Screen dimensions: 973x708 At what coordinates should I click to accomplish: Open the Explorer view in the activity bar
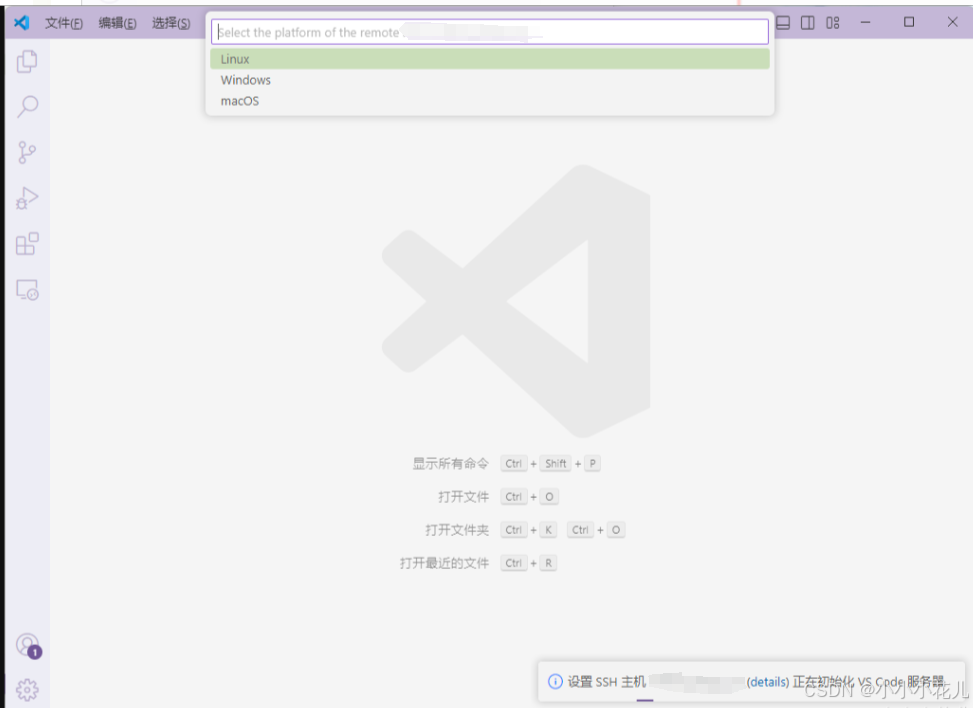[x=27, y=61]
